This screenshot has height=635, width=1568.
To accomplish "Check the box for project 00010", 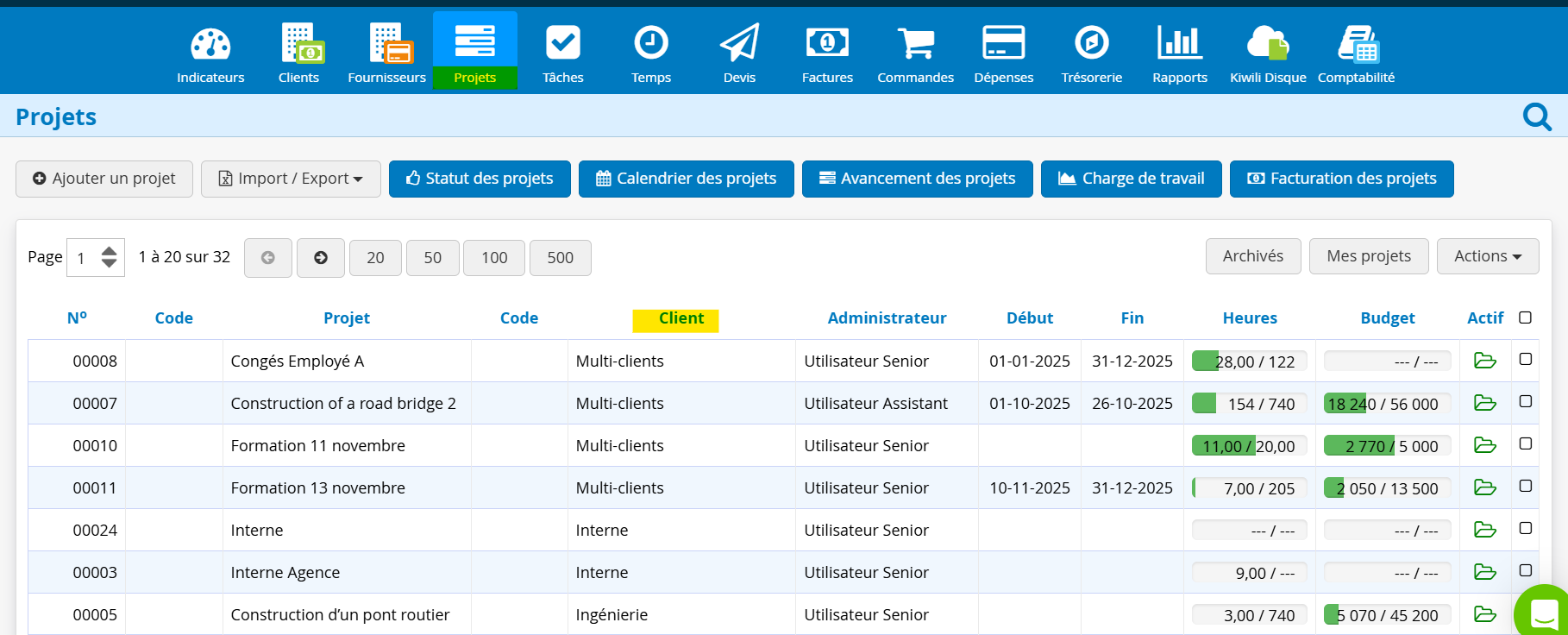I will (1525, 443).
